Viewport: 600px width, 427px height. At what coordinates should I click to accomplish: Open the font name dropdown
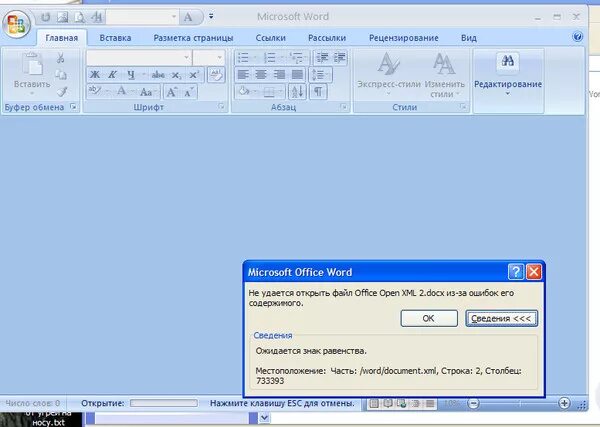pos(186,58)
